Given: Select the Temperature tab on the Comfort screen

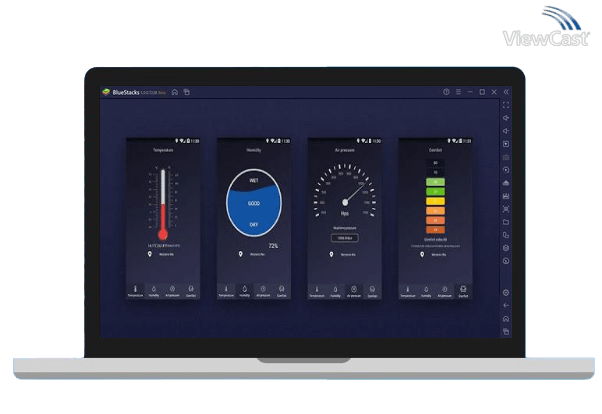Looking at the screenshot, I should pyautogui.click(x=408, y=291).
